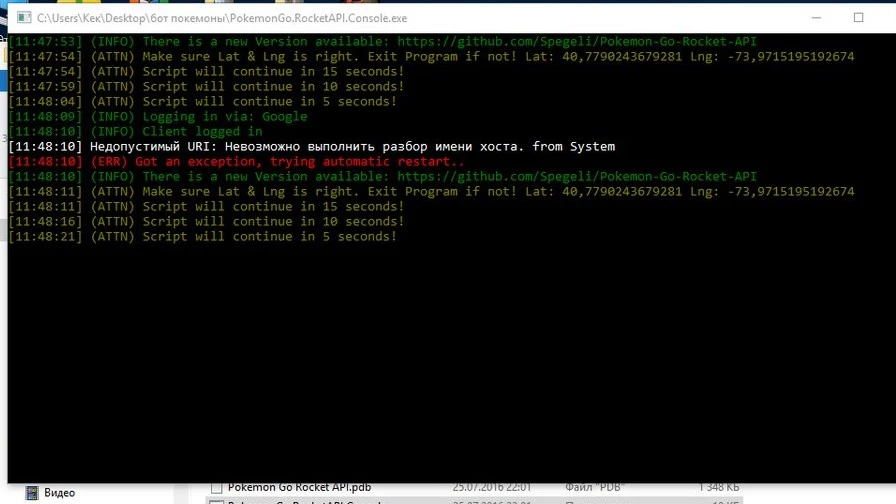This screenshot has width=896, height=504.
Task: Click the '5 seconds' line stamped 11:48:21
Action: [x=202, y=236]
